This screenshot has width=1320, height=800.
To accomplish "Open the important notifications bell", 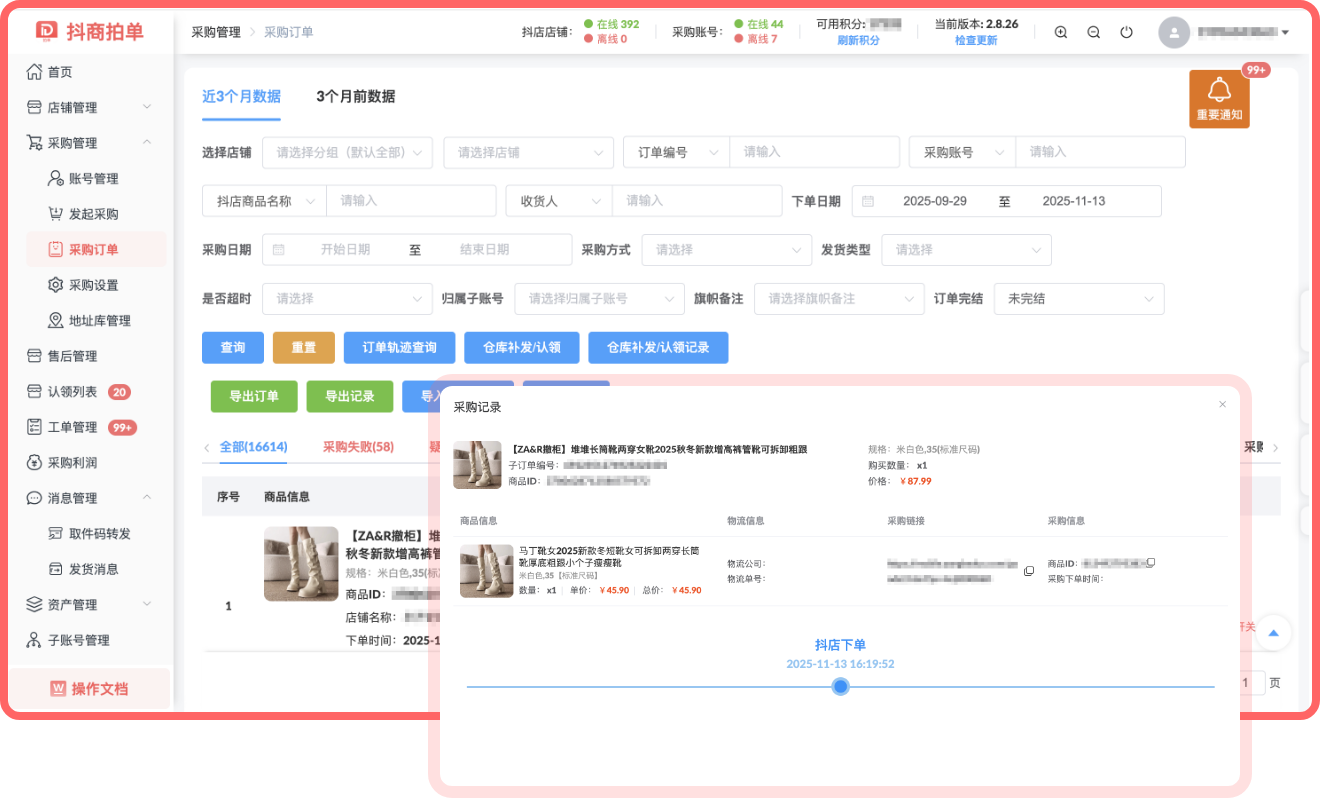I will click(x=1219, y=98).
